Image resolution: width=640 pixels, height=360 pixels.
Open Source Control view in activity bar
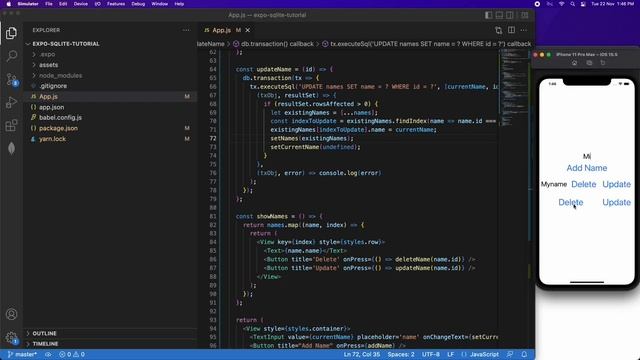click(11, 79)
